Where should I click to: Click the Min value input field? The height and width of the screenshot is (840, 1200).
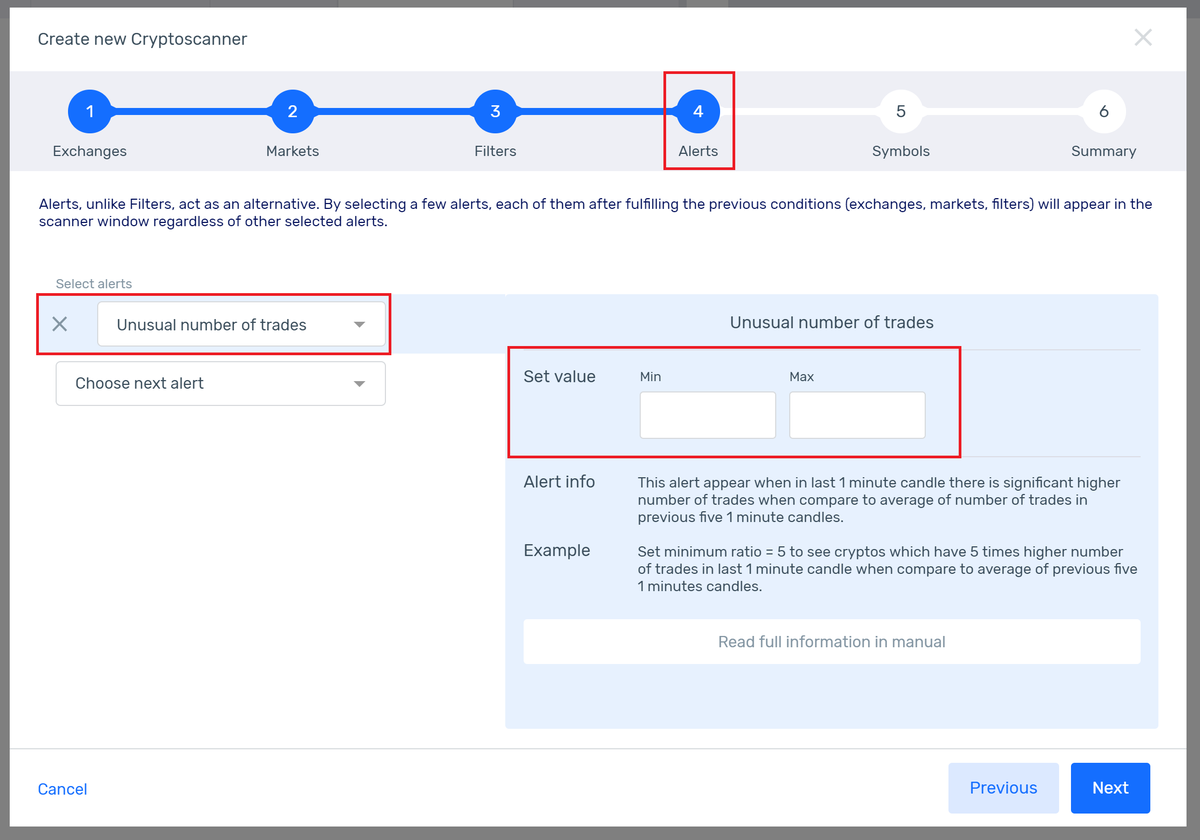point(708,415)
